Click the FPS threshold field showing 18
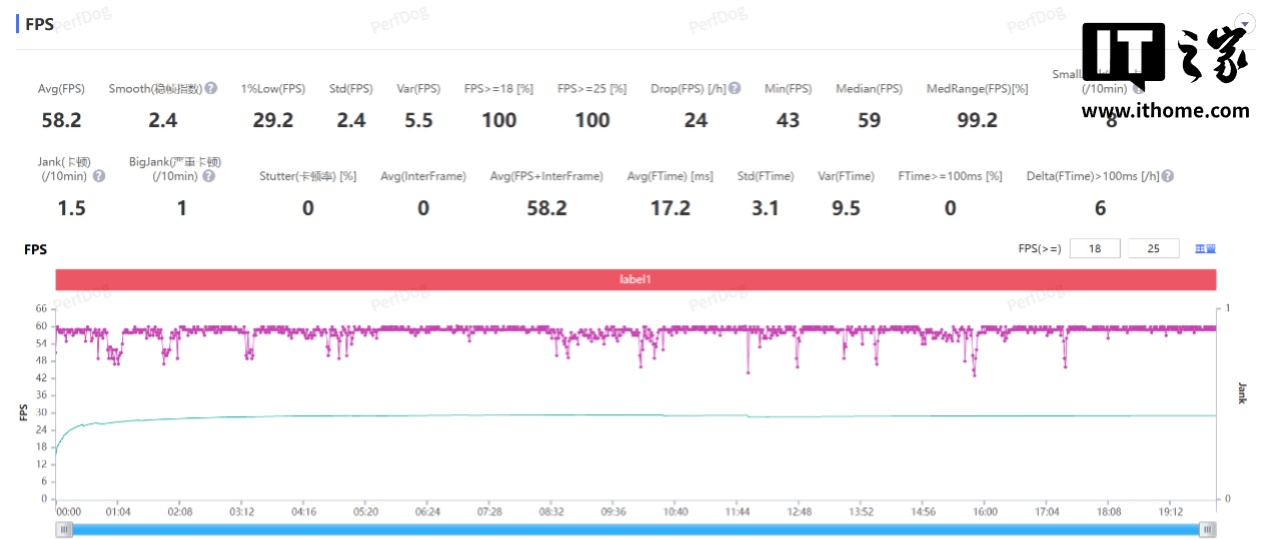The image size is (1268, 540). coord(1095,249)
